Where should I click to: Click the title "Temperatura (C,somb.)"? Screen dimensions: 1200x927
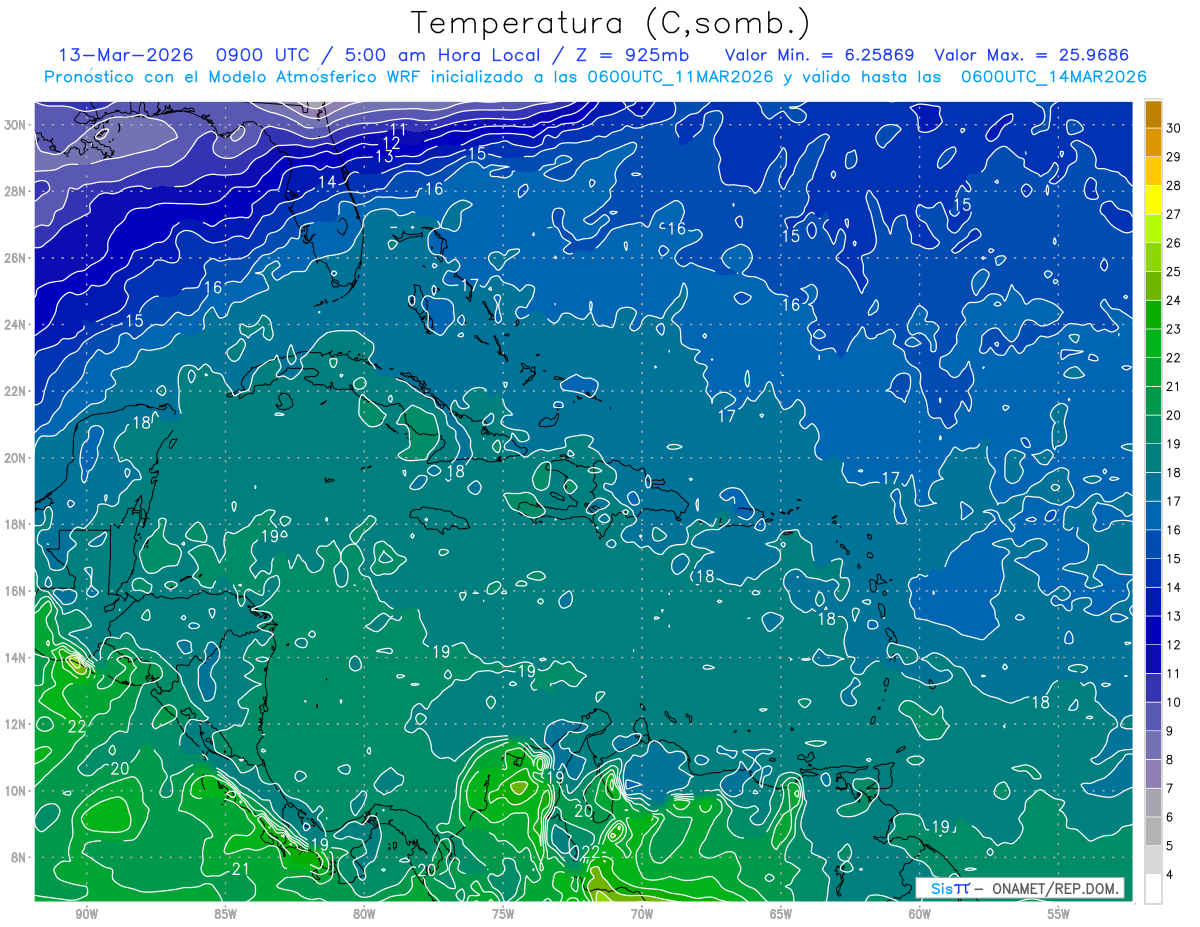point(611,23)
